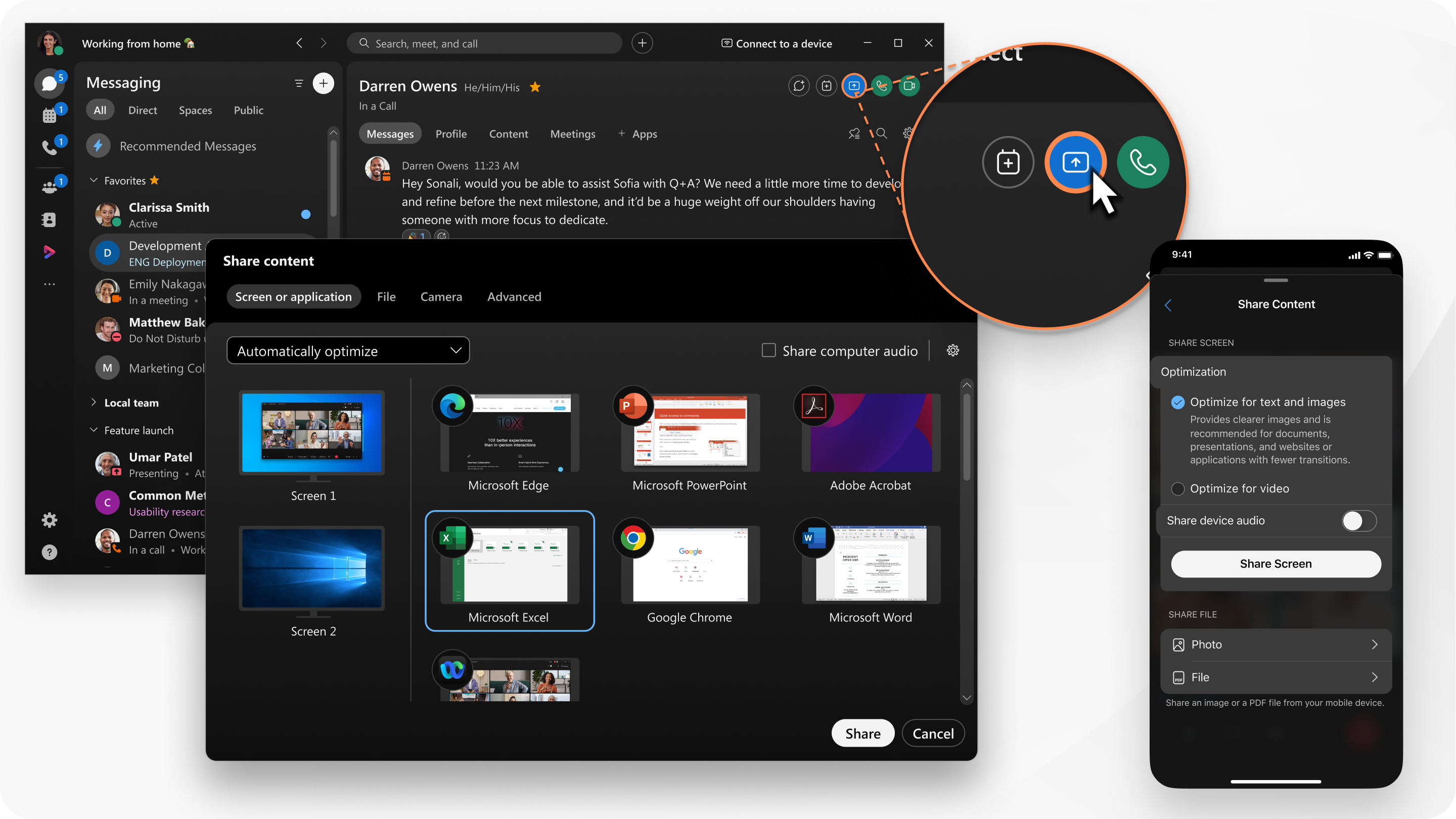Click the search icon in contact header
This screenshot has height=819, width=1456.
pyautogui.click(x=880, y=133)
